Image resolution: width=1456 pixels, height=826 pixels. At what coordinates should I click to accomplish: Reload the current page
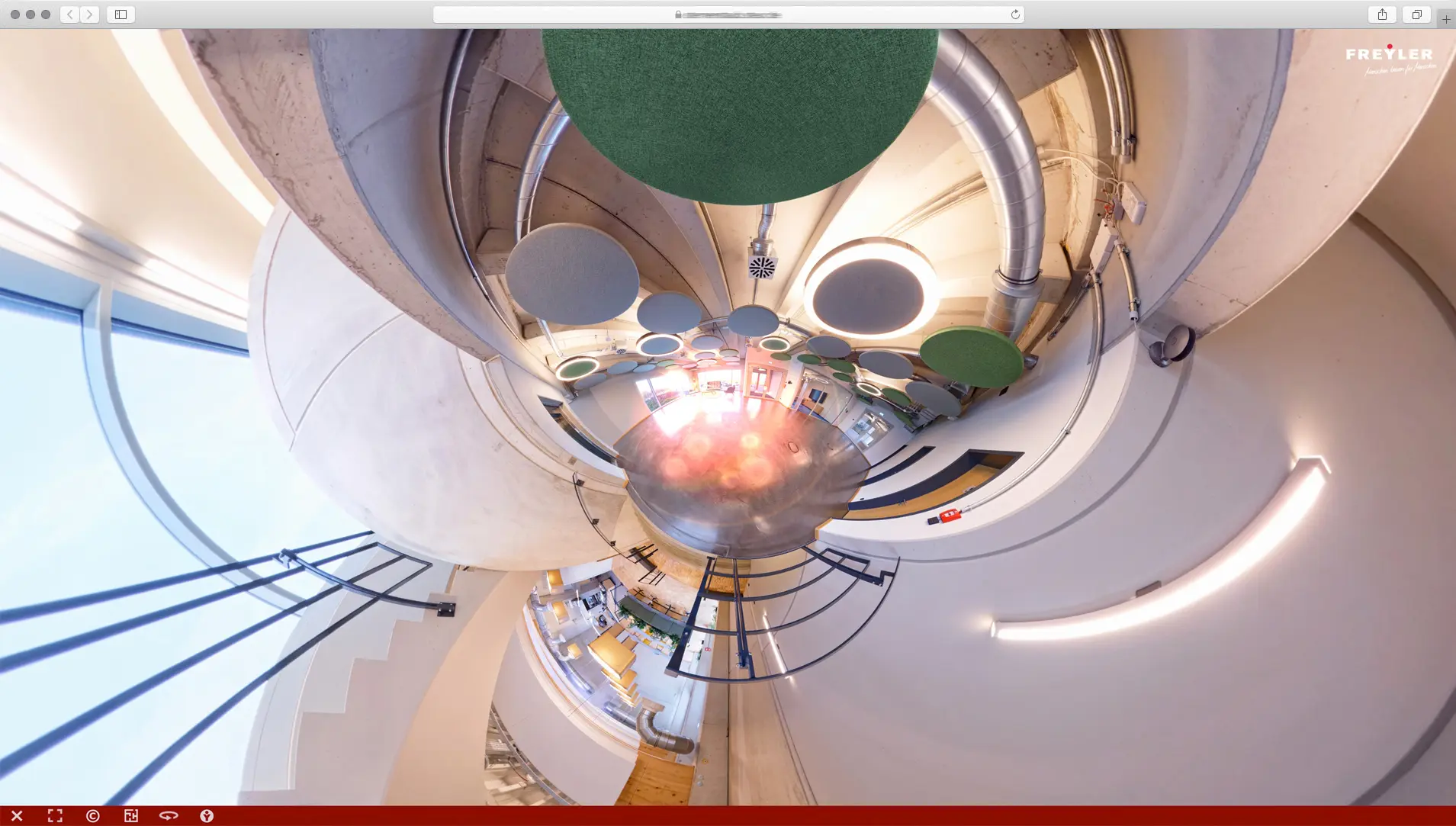click(1015, 14)
